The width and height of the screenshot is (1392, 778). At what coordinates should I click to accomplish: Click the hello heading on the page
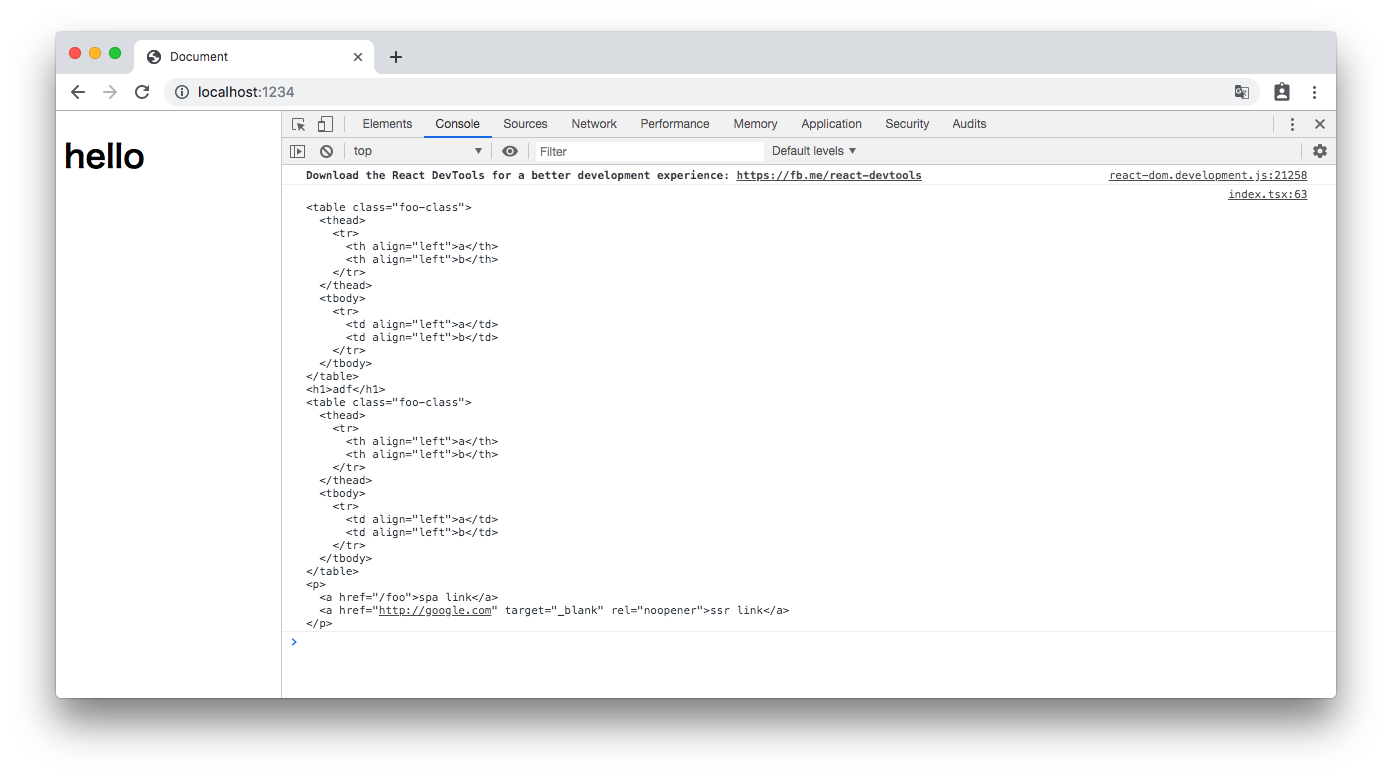(104, 156)
